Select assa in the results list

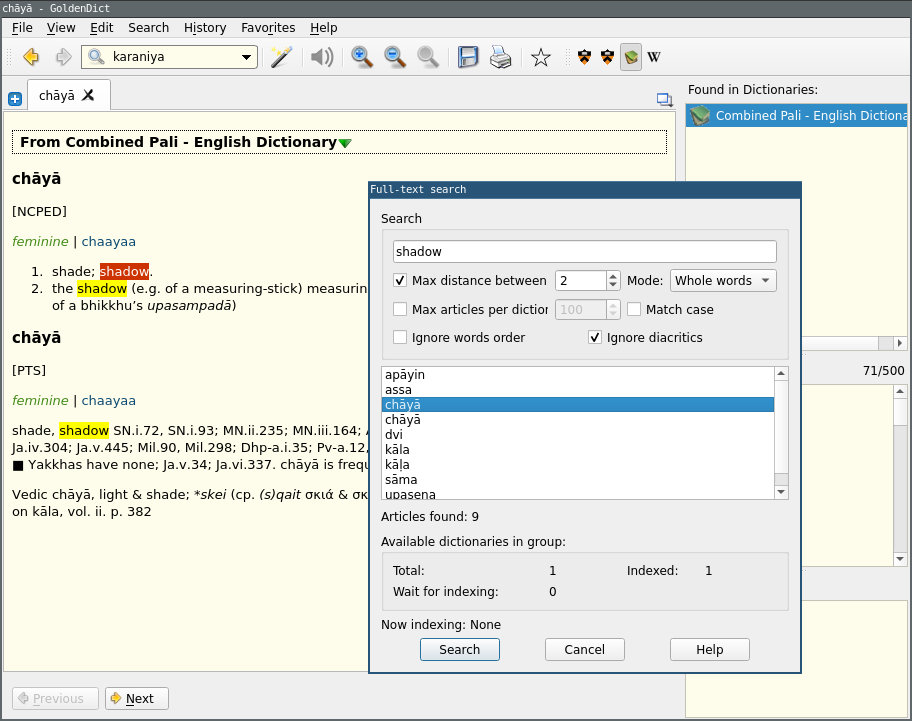pyautogui.click(x=578, y=390)
